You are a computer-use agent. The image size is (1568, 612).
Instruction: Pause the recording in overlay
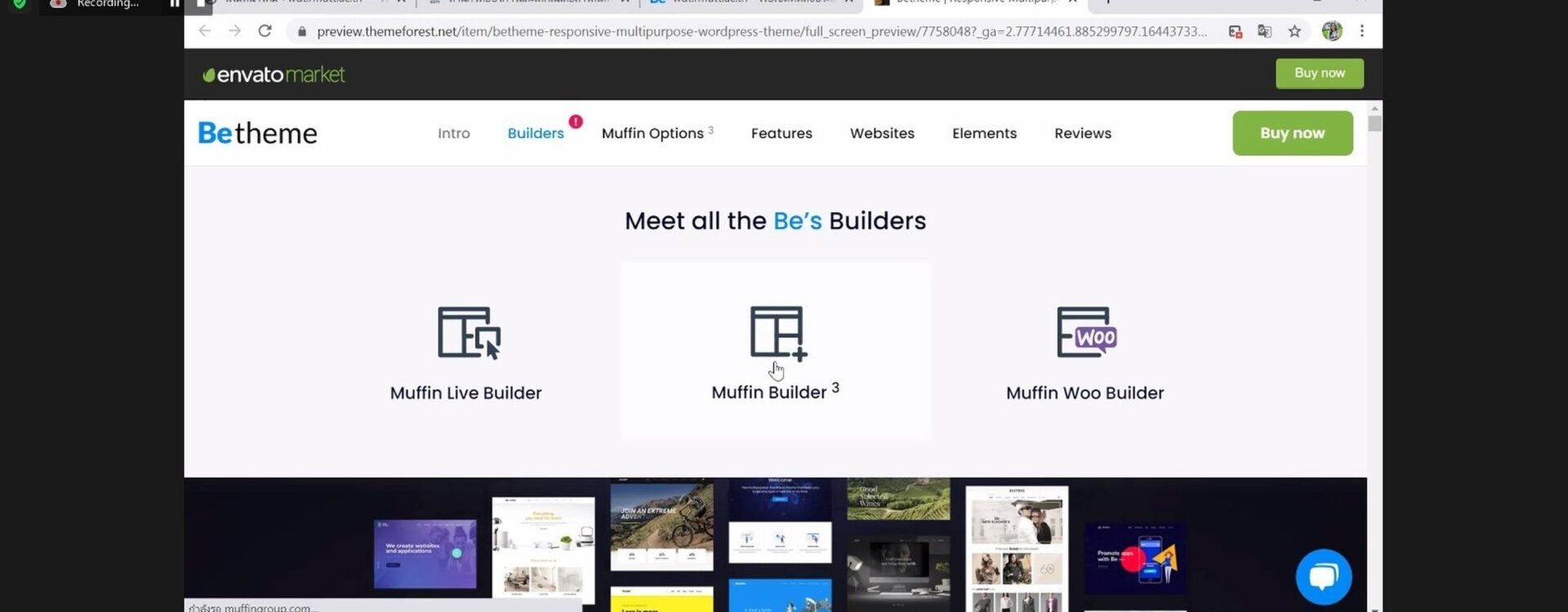pos(174,3)
